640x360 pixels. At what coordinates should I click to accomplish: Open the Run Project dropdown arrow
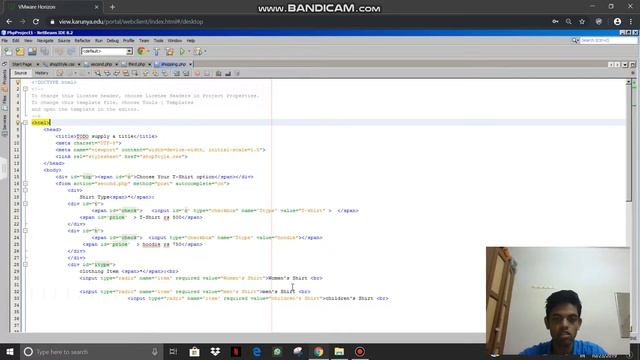tap(189, 51)
